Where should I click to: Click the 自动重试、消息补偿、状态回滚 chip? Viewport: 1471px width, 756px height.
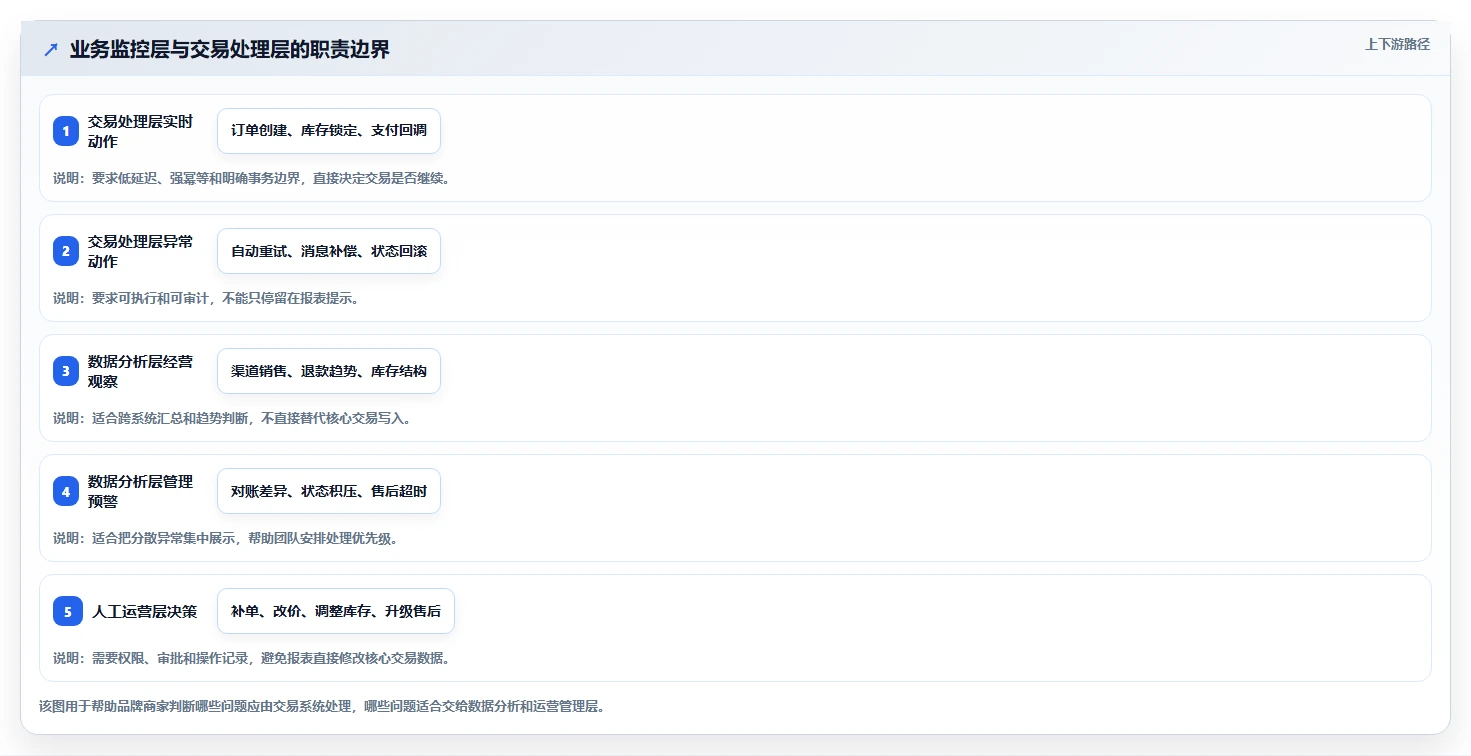329,251
